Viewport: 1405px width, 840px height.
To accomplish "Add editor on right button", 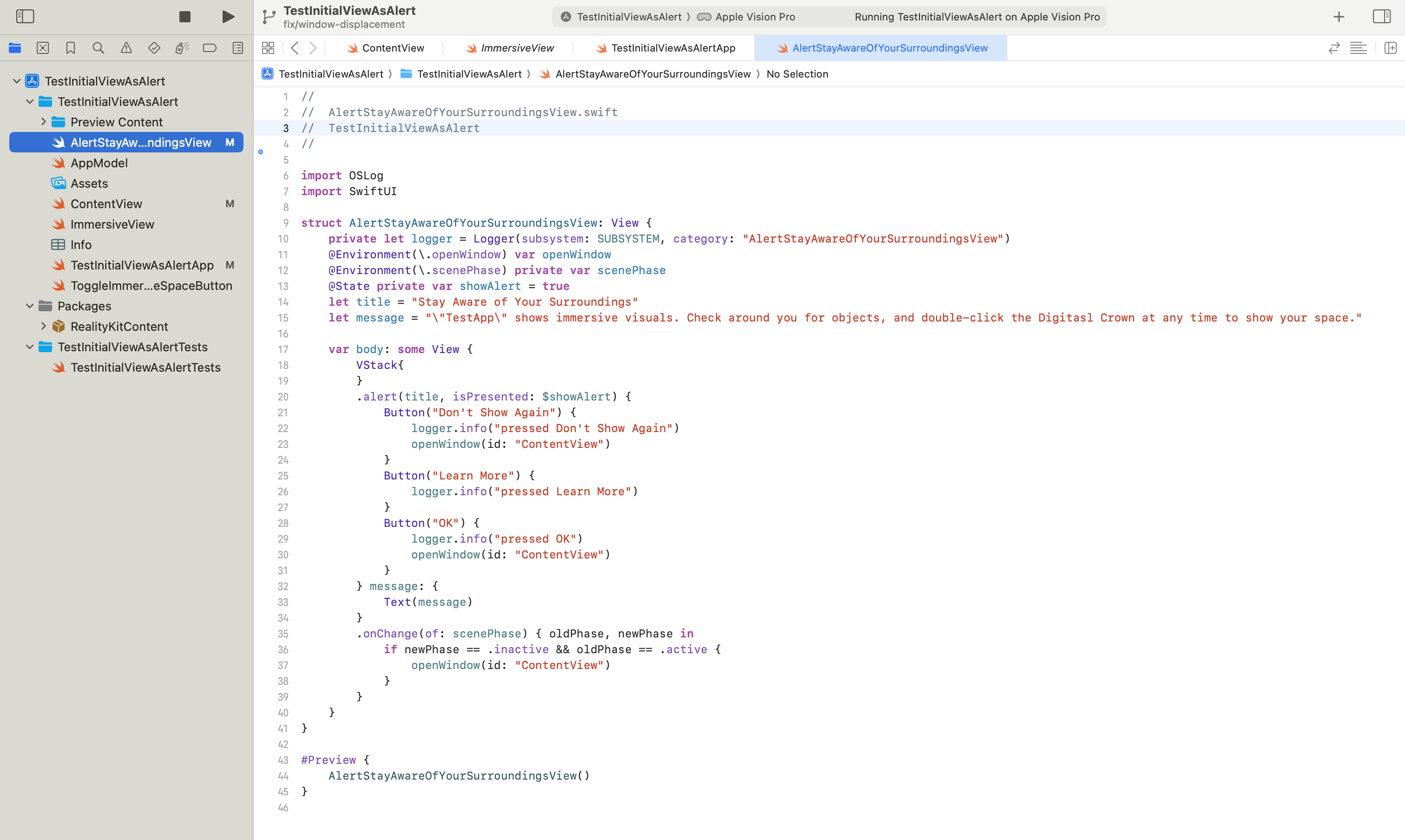I will click(1390, 48).
